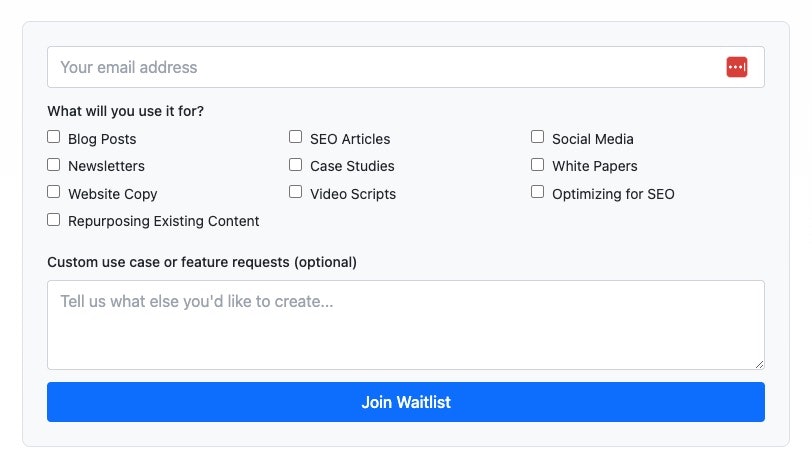812x463 pixels.
Task: Check the Website Copy checkbox
Action: point(53,192)
